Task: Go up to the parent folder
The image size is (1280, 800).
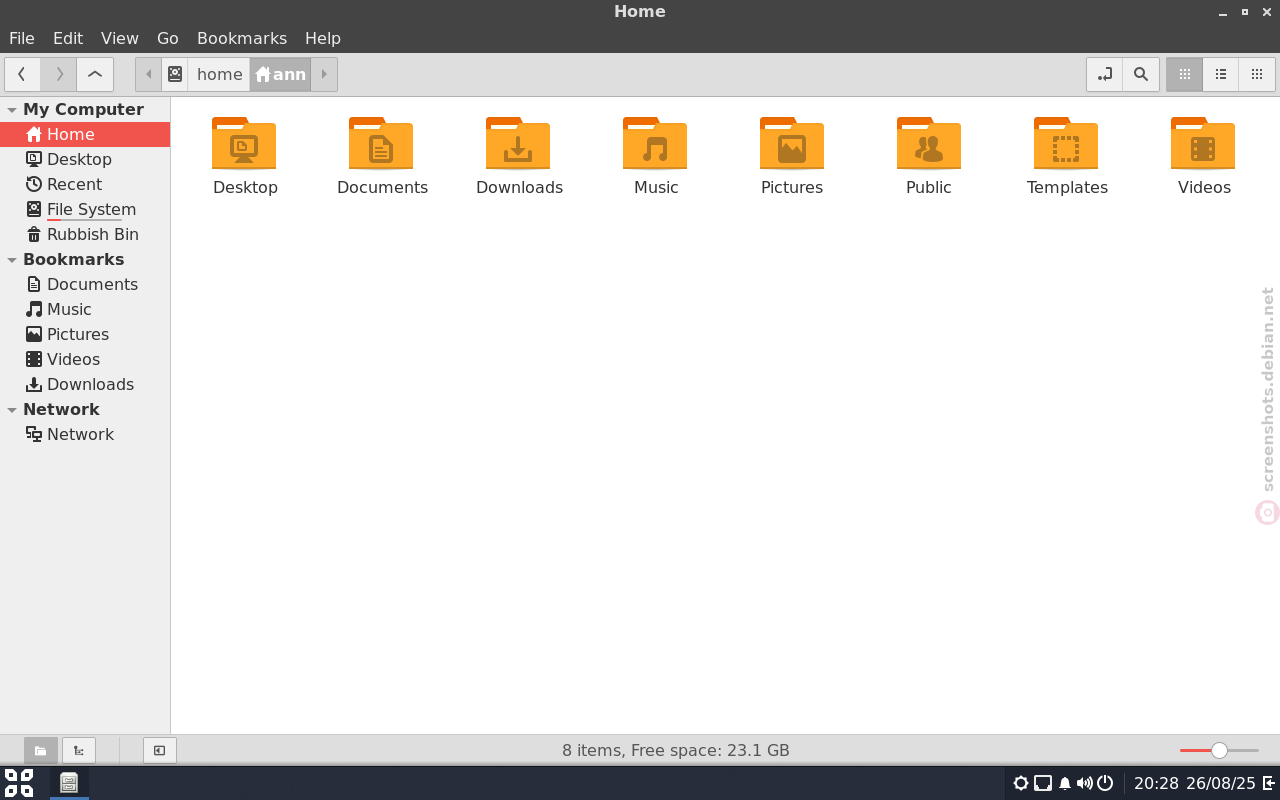Action: click(95, 74)
